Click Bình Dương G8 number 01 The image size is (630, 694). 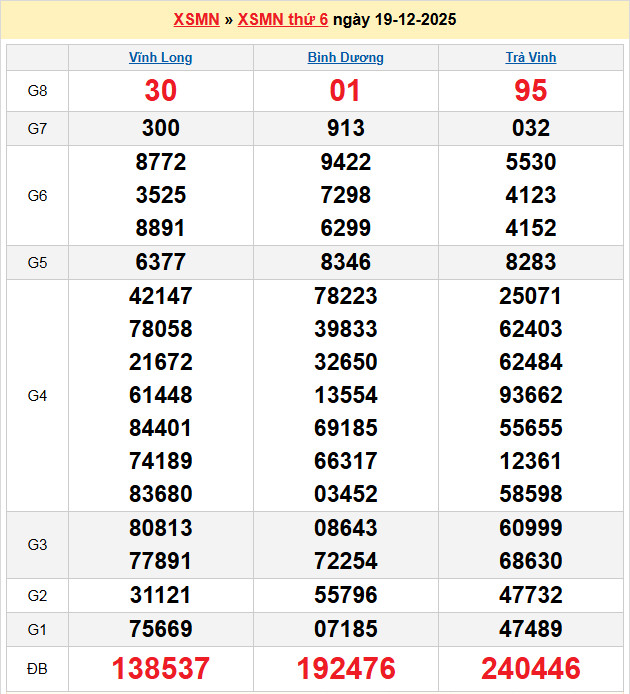tap(346, 91)
